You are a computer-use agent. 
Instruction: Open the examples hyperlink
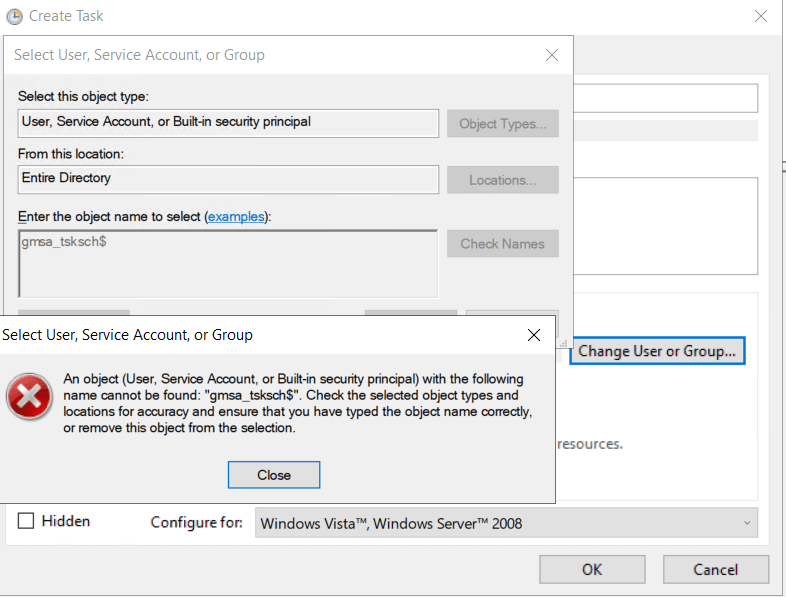[236, 216]
